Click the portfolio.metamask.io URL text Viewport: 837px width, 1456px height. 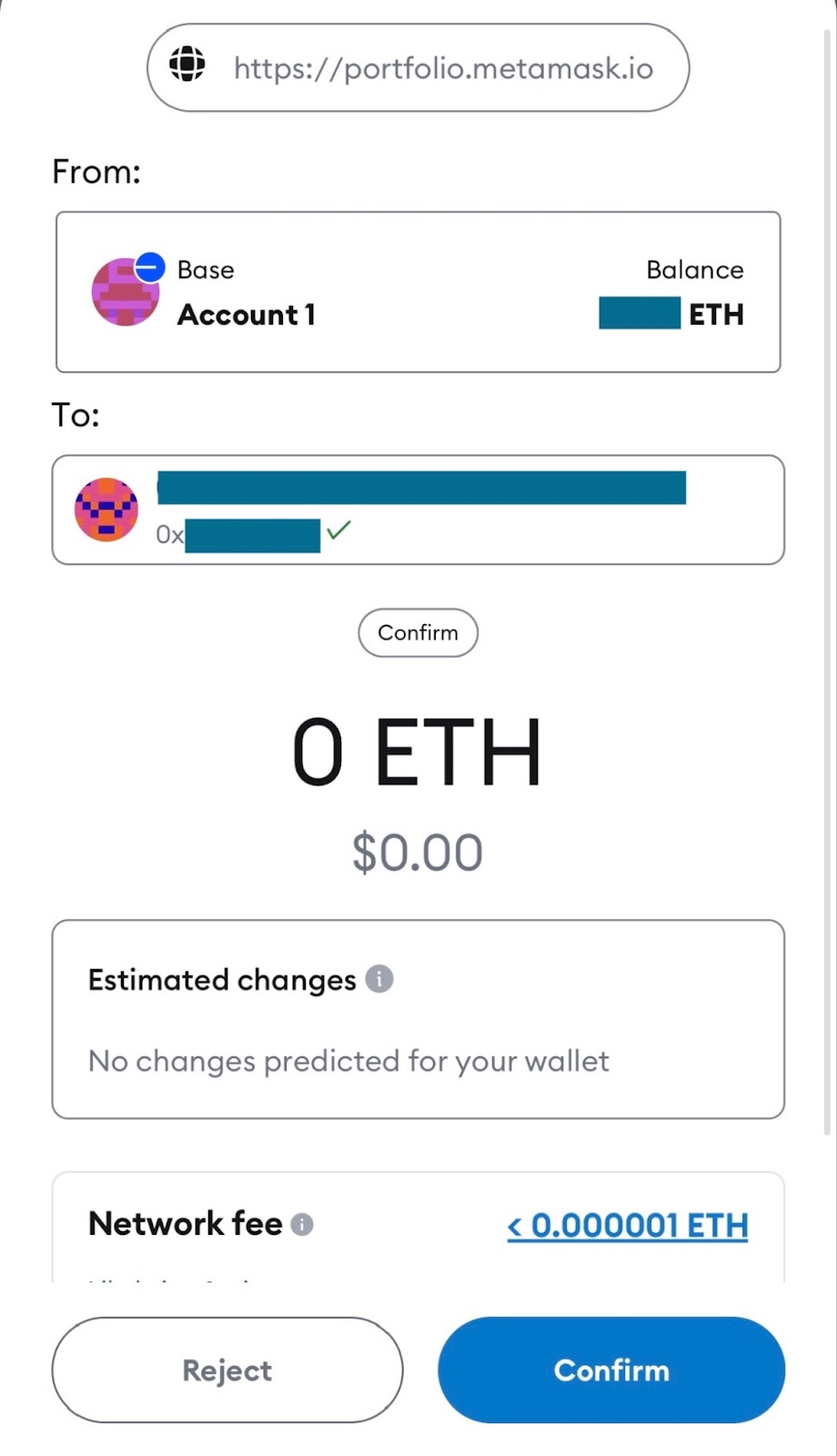pos(443,68)
